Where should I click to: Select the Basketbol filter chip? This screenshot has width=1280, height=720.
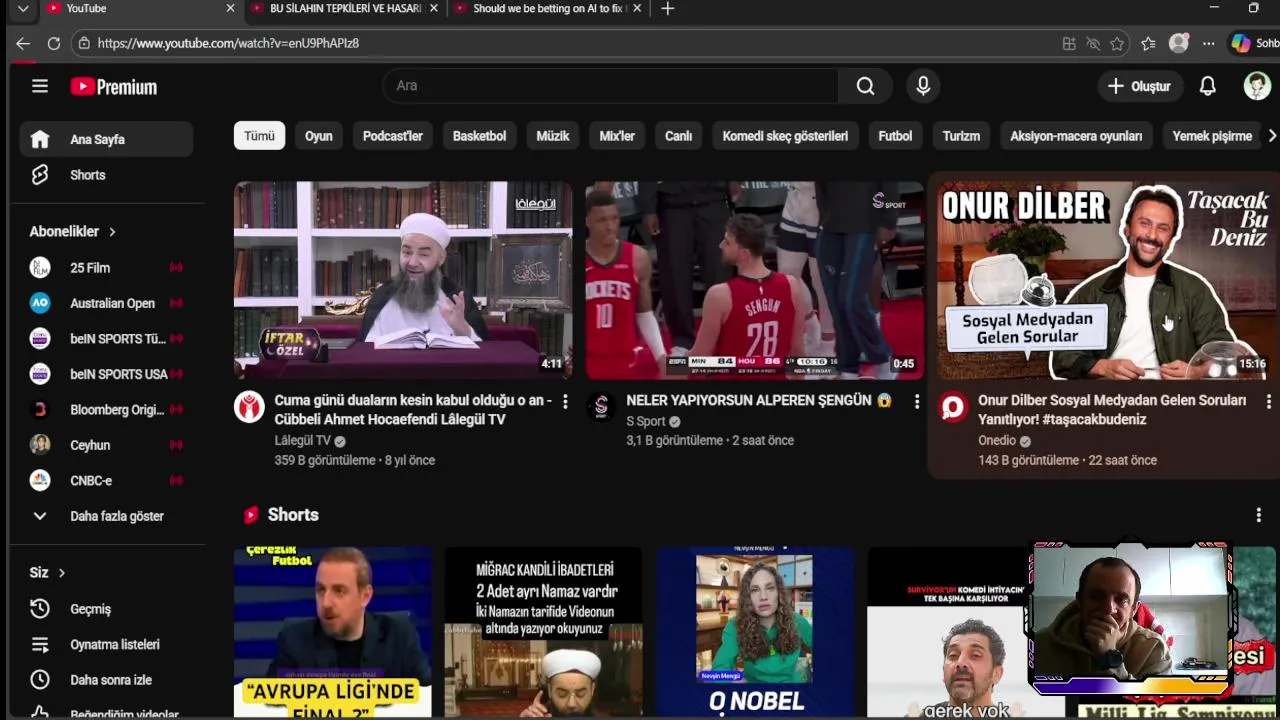[x=479, y=136]
